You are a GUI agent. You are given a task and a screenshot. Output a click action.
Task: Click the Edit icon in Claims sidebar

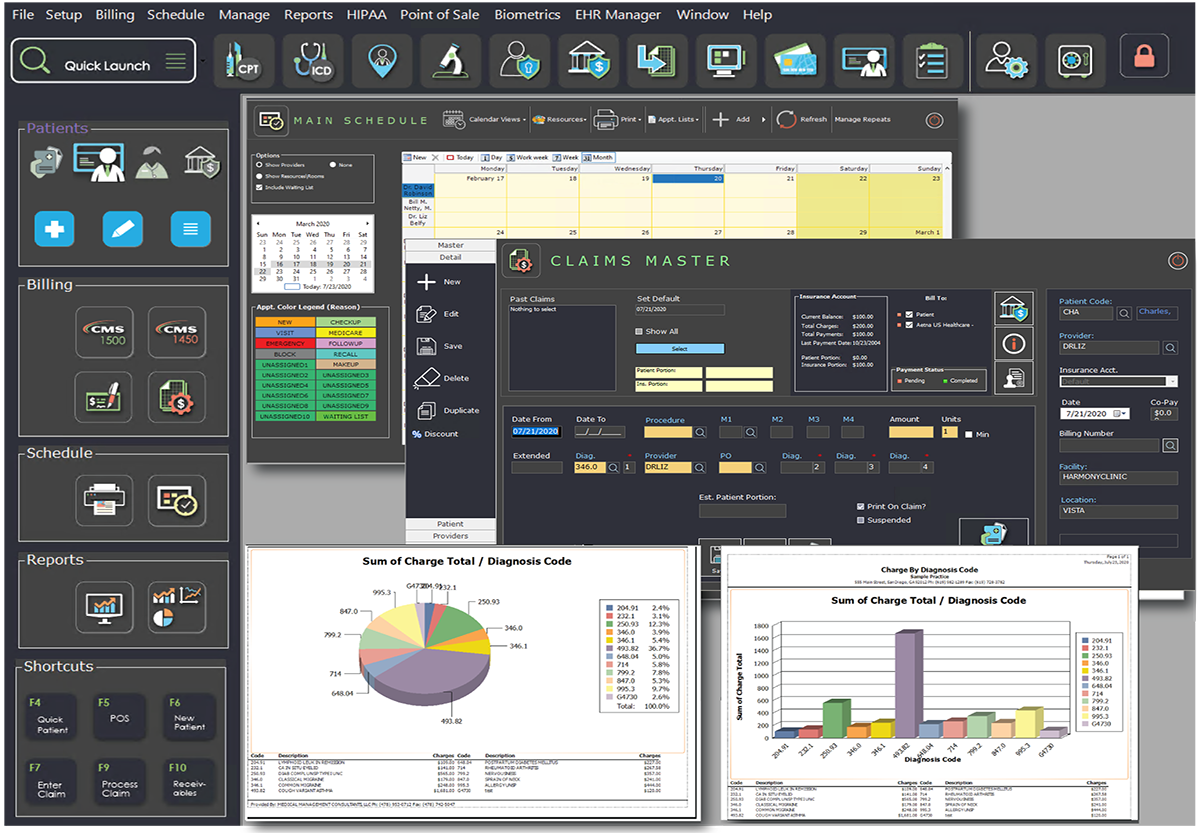426,315
